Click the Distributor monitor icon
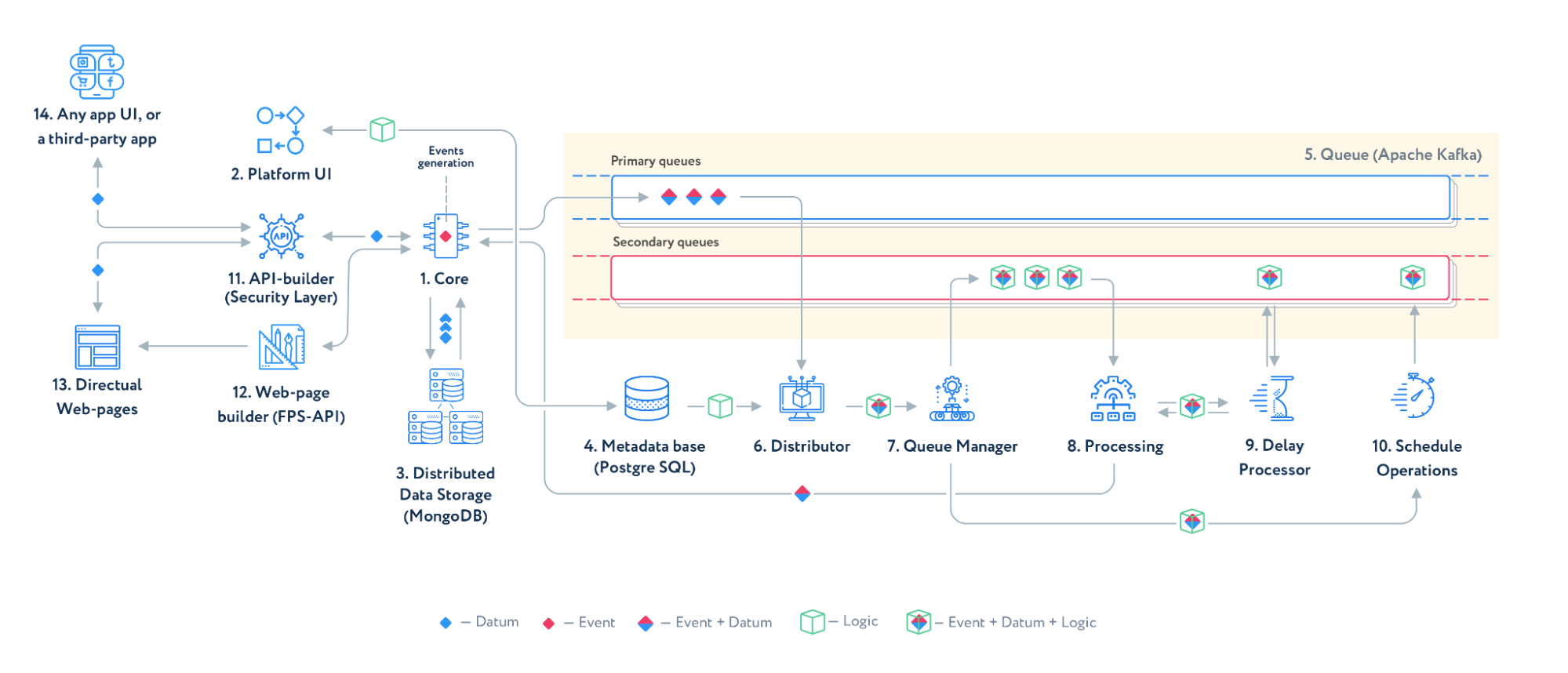 tap(802, 398)
